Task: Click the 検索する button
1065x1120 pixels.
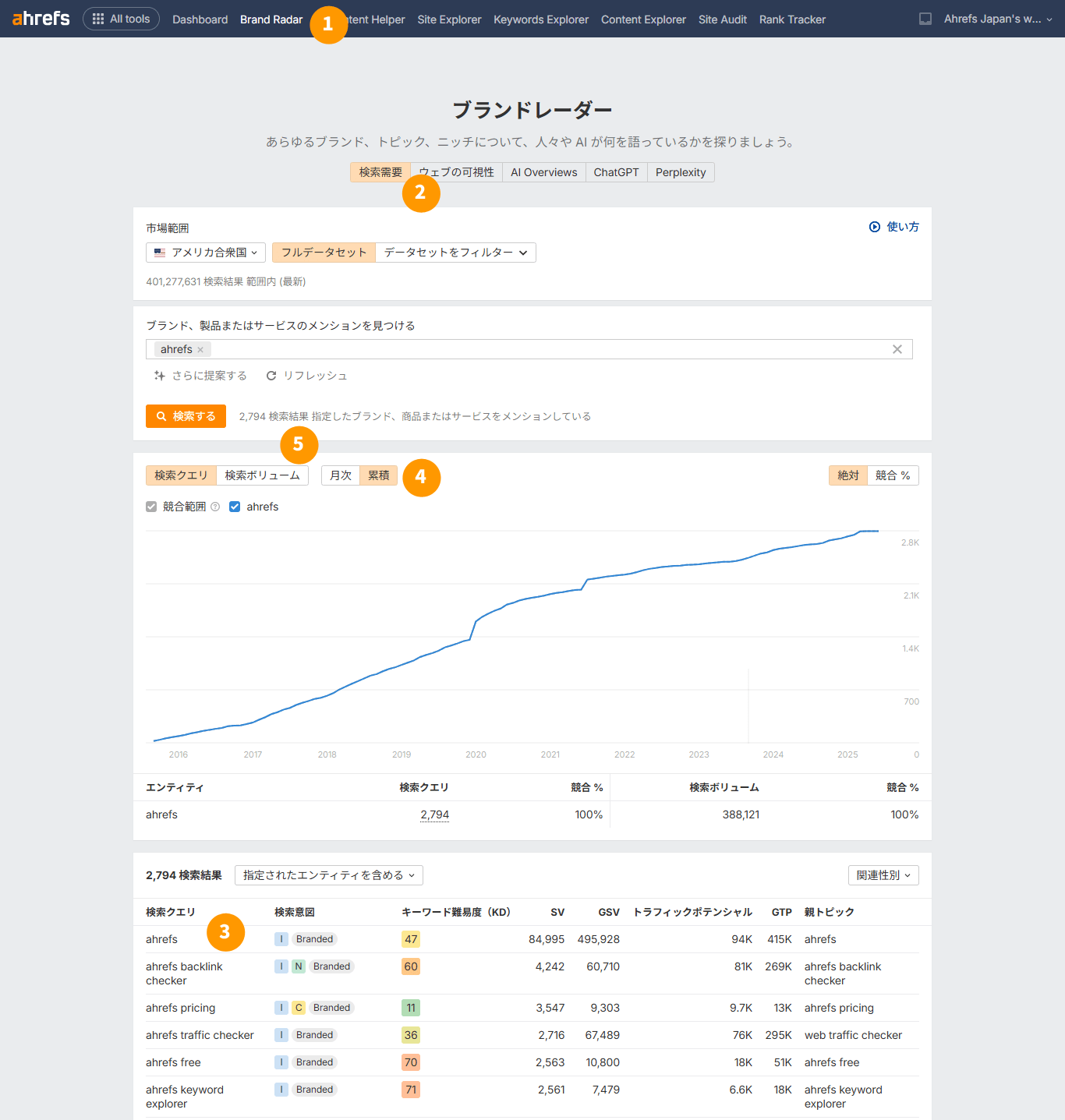Action: (186, 415)
